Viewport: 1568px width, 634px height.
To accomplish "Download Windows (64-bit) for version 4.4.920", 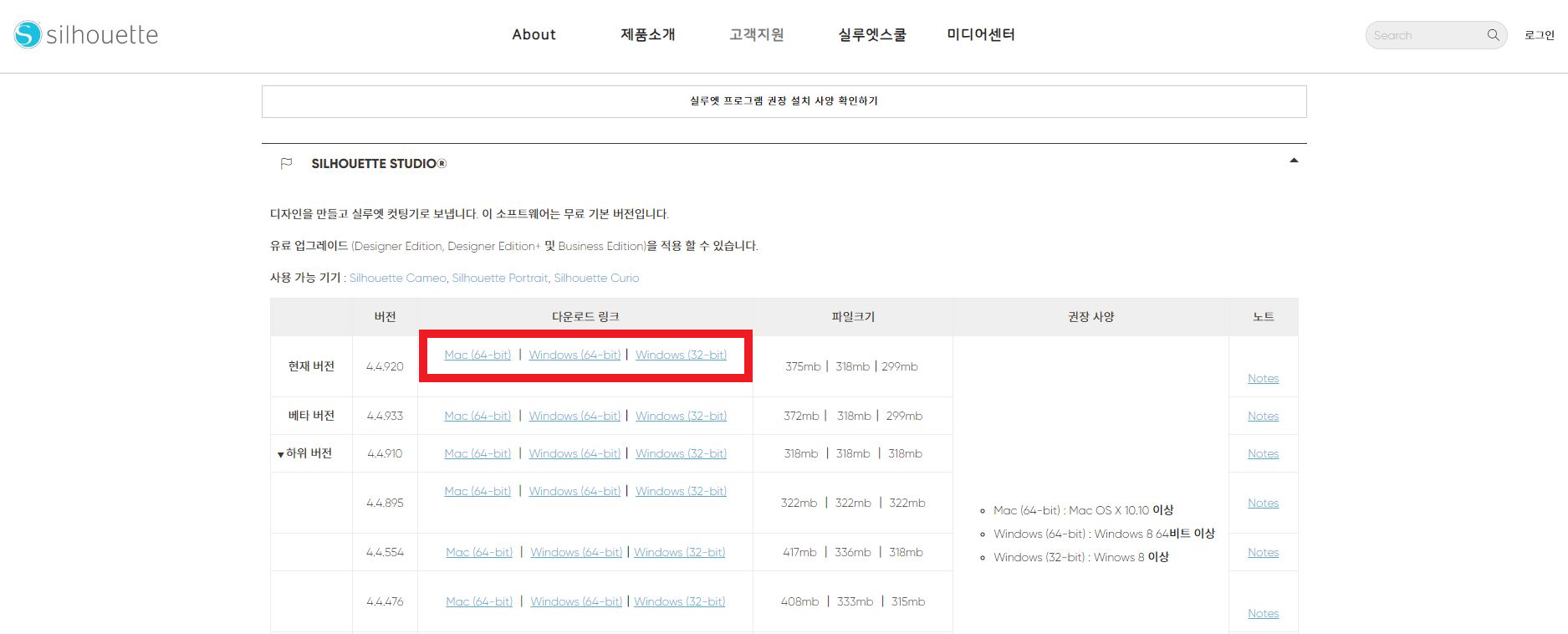I will click(x=575, y=355).
